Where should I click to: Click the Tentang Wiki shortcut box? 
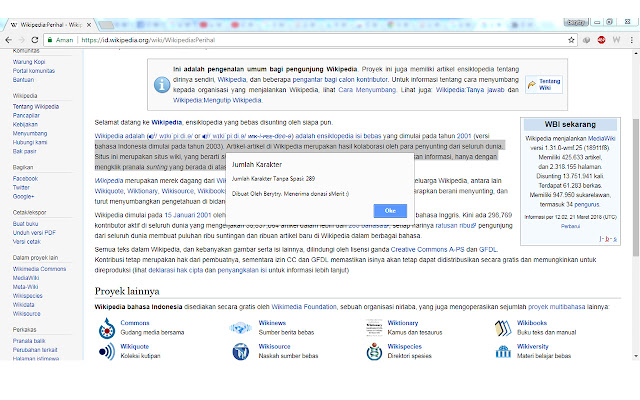(x=544, y=84)
